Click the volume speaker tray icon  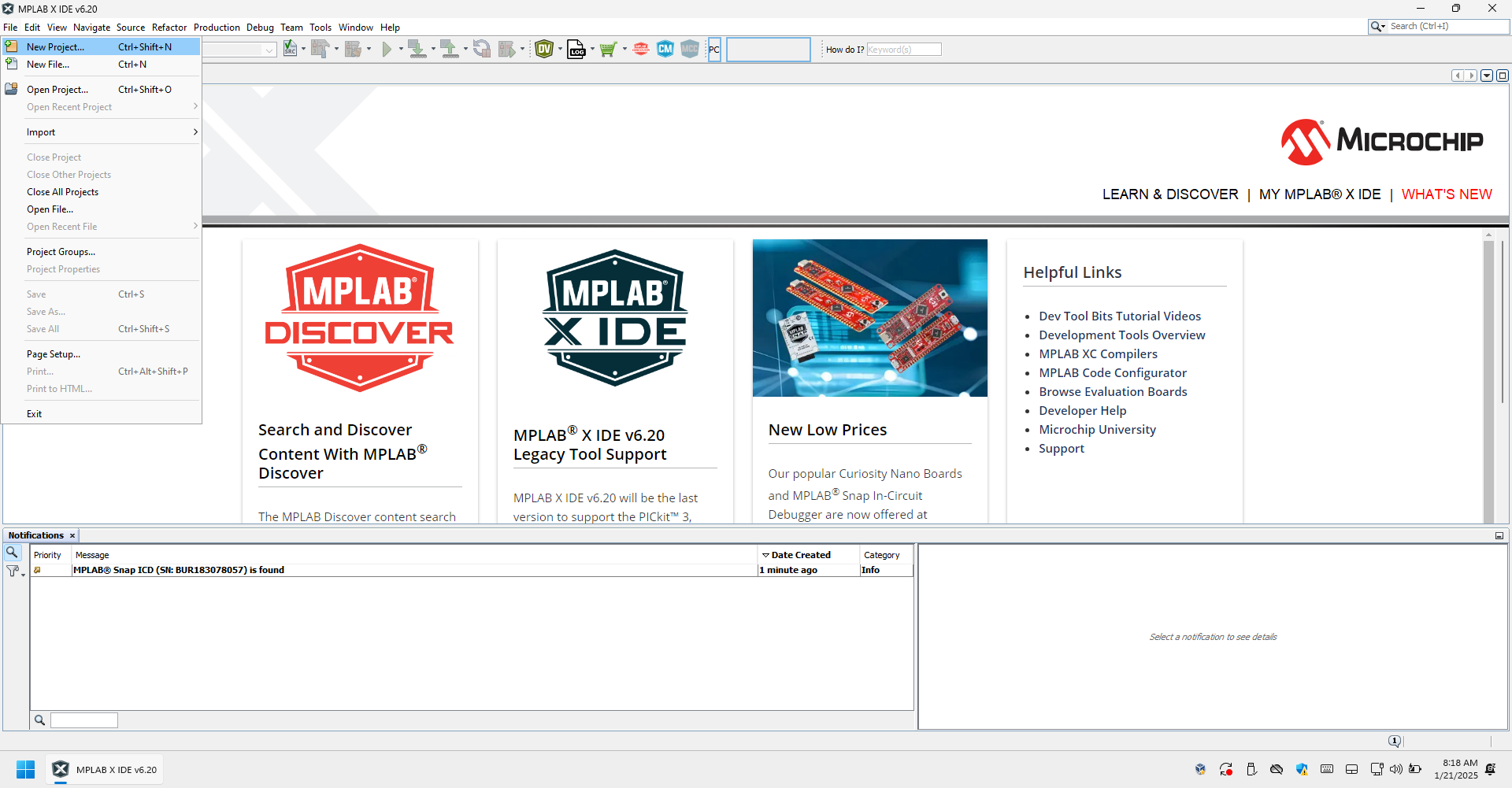pos(1396,769)
